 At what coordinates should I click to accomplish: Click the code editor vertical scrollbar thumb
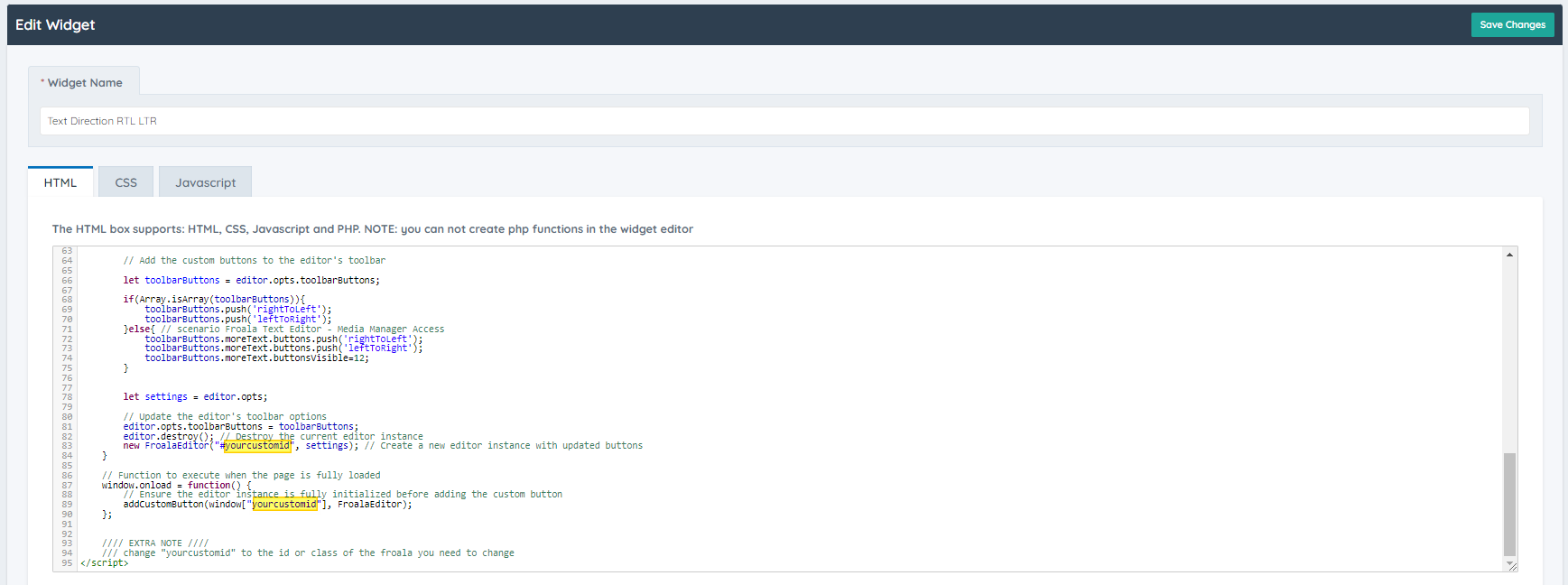[1509, 505]
